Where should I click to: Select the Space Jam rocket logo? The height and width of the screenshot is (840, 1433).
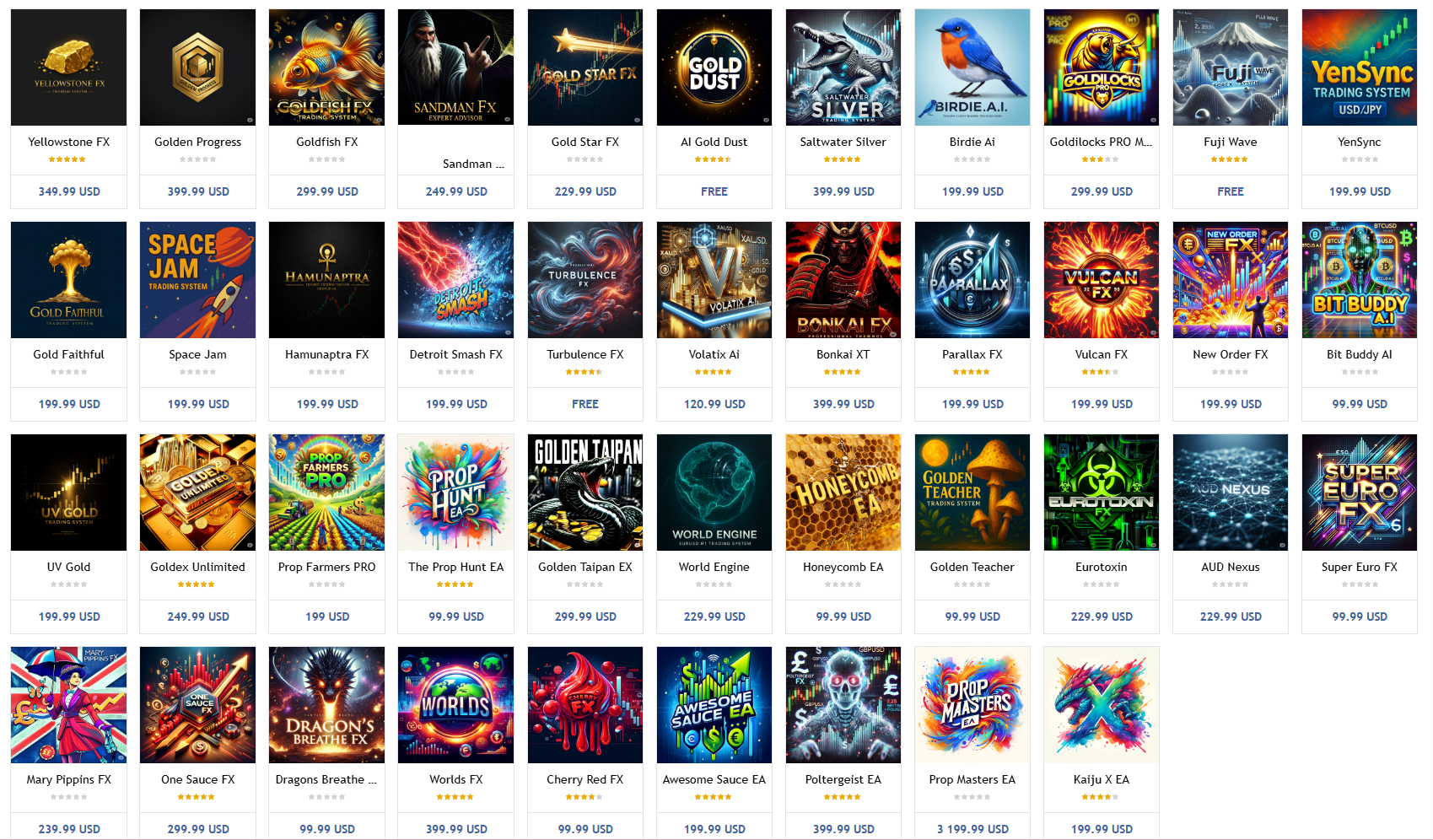(198, 280)
